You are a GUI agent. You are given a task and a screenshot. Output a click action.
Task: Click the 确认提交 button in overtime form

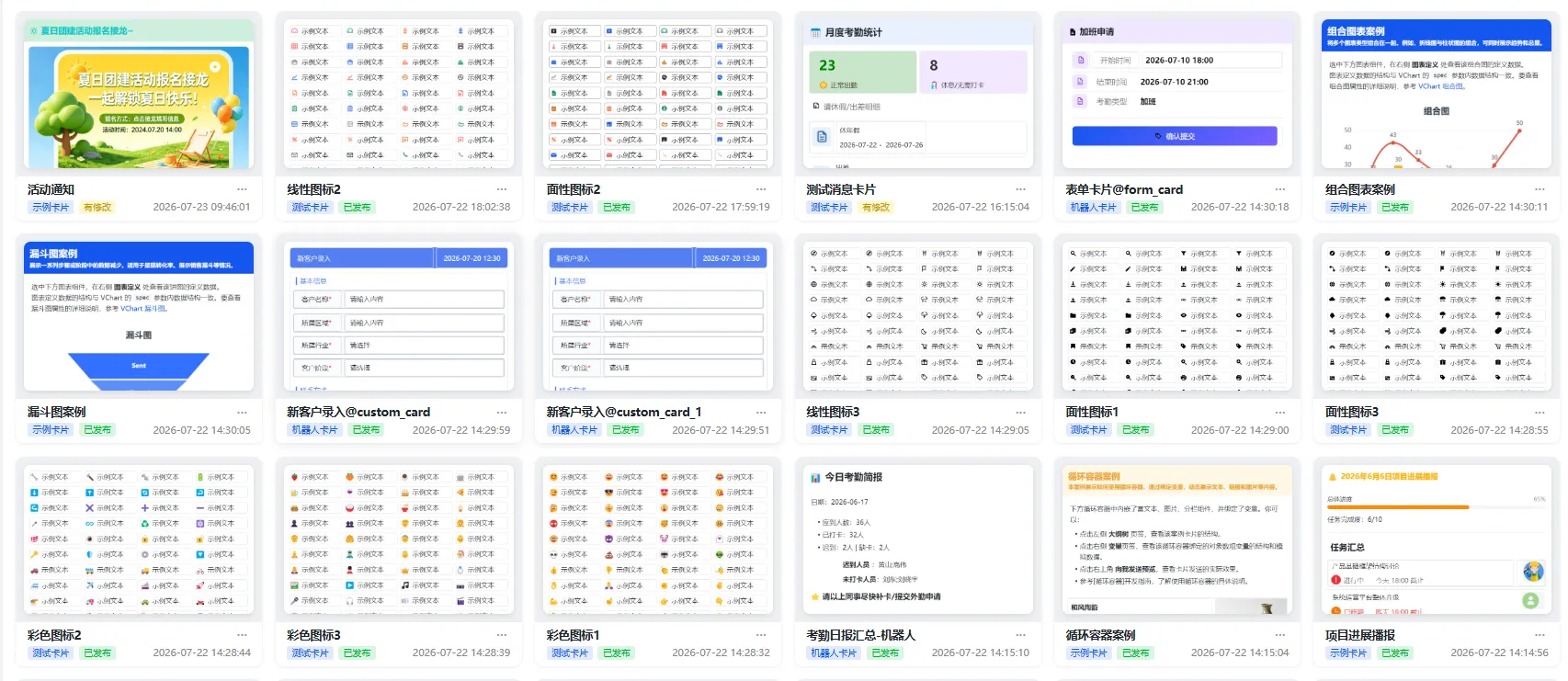tap(1175, 136)
